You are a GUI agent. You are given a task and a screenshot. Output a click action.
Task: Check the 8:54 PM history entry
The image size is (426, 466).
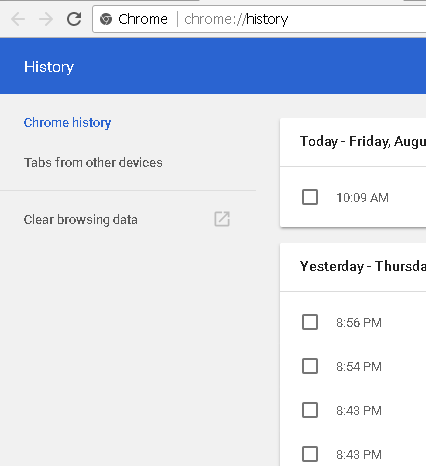tap(310, 366)
